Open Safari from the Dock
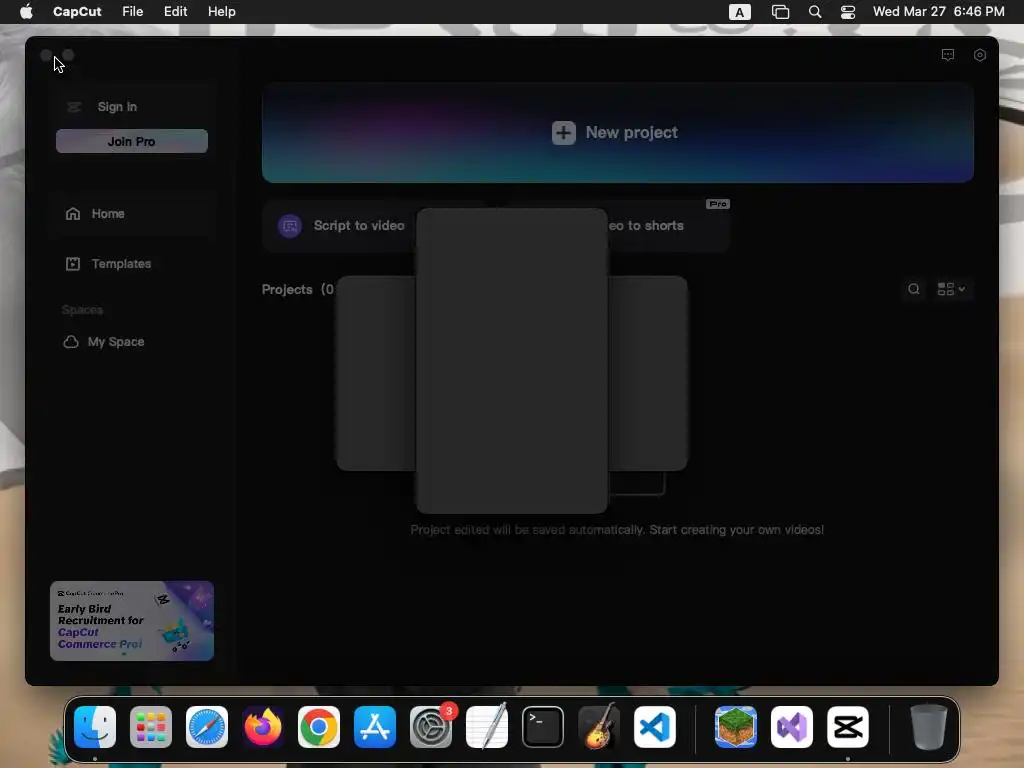The image size is (1024, 768). tap(207, 727)
